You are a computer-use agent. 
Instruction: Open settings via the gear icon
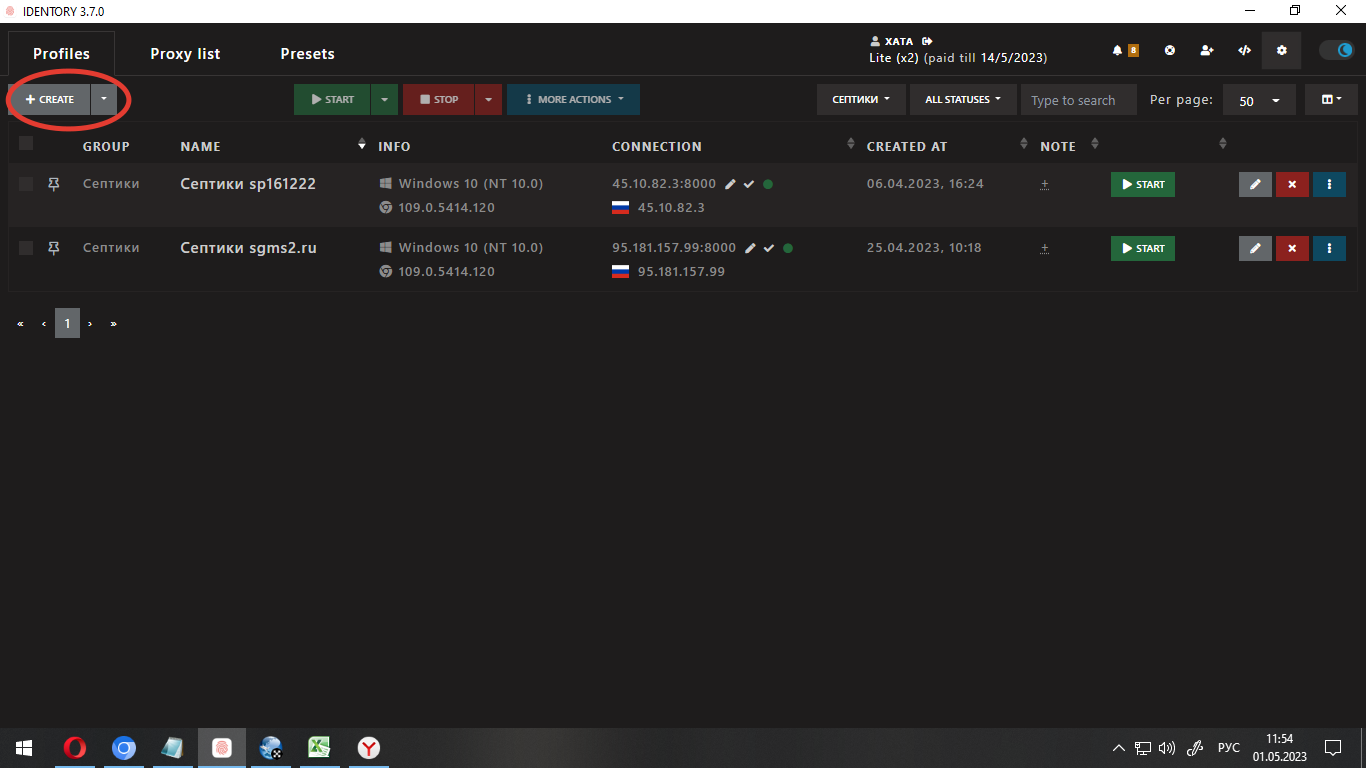(1282, 50)
